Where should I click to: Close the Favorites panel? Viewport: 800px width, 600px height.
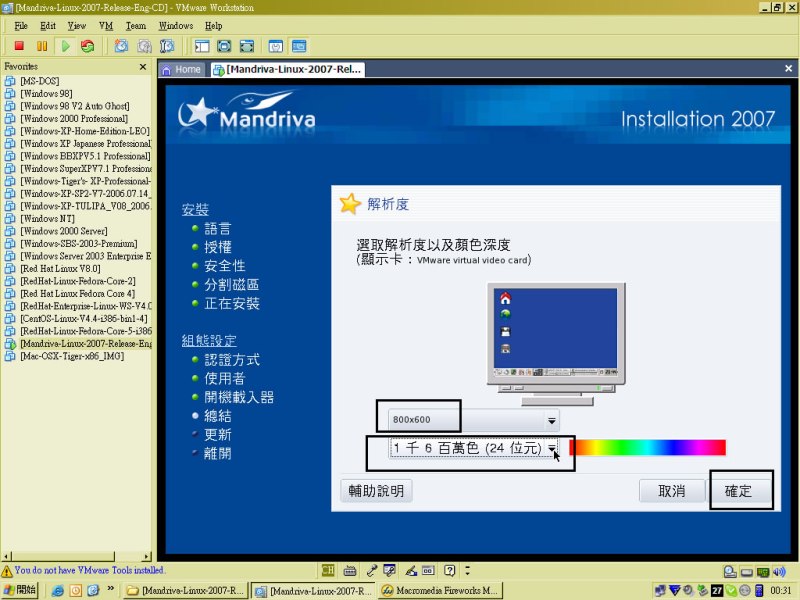point(143,67)
